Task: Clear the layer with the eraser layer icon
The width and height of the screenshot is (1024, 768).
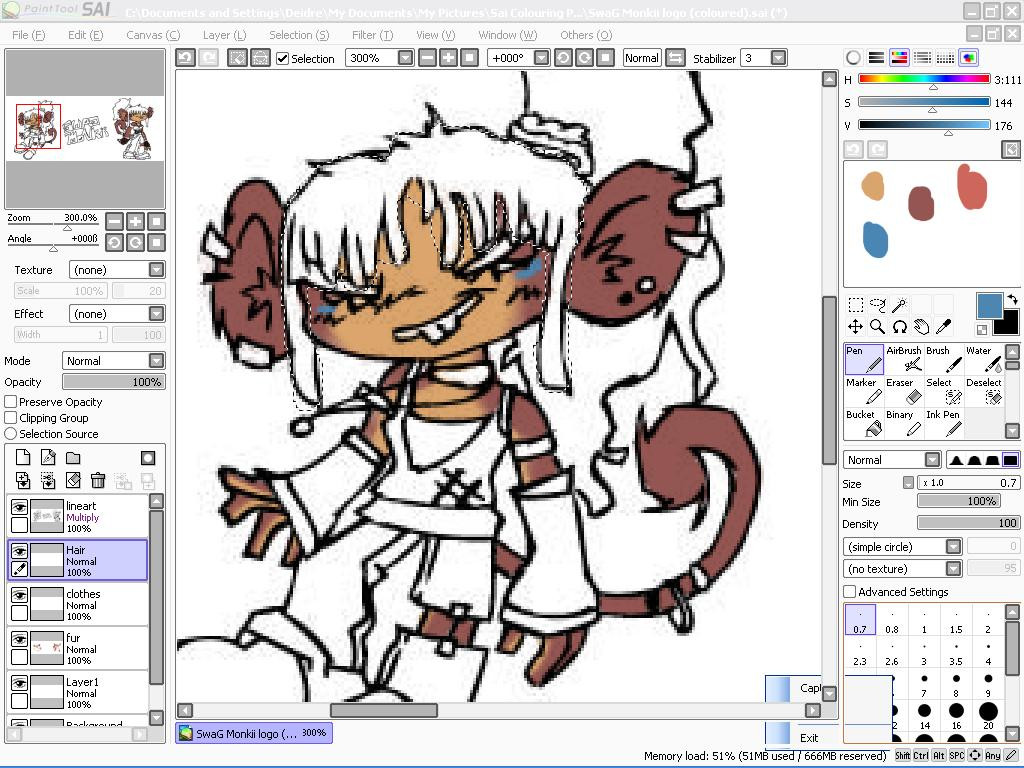Action: point(73,481)
